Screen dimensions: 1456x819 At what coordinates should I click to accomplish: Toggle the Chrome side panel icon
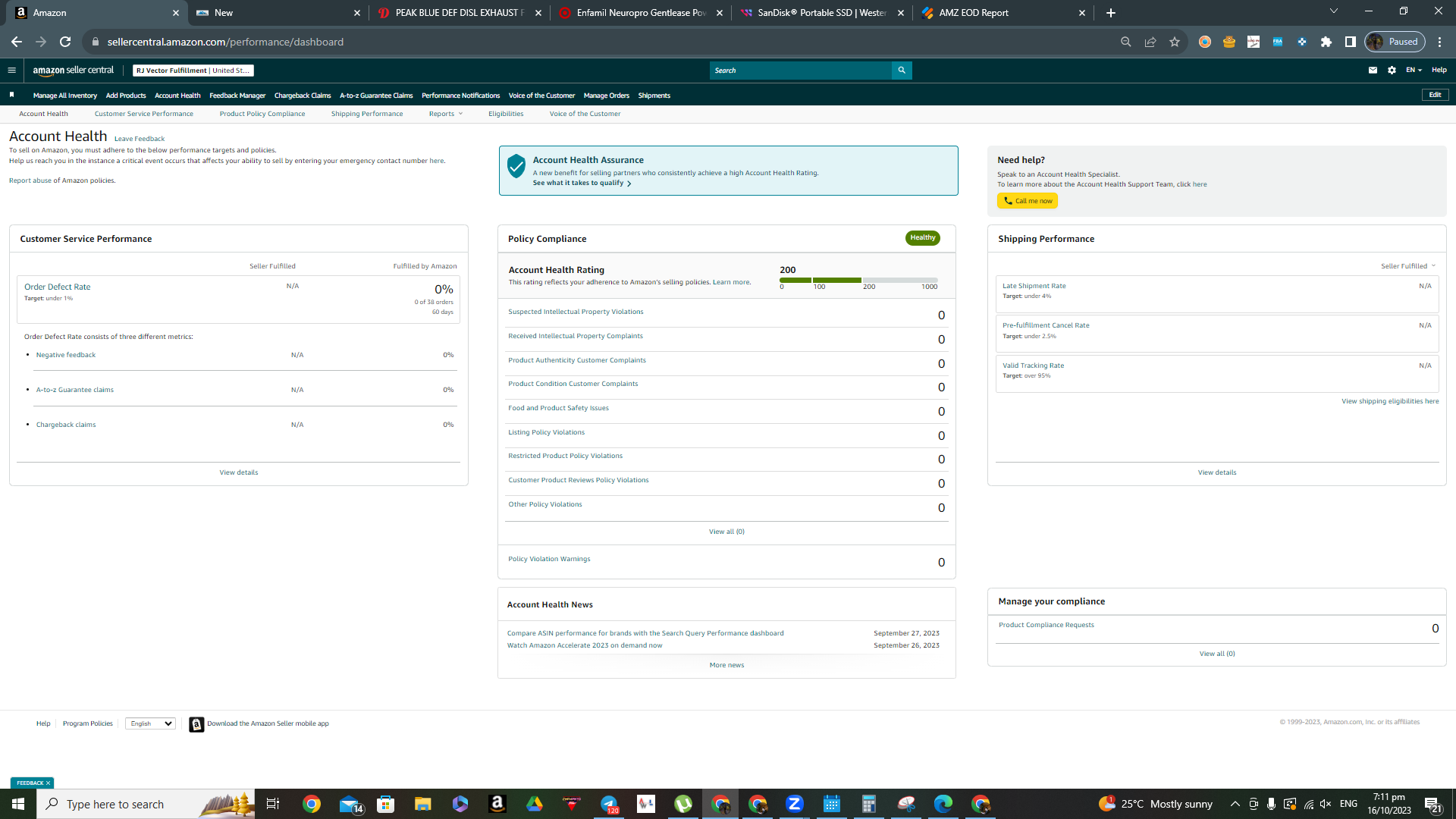click(1351, 42)
